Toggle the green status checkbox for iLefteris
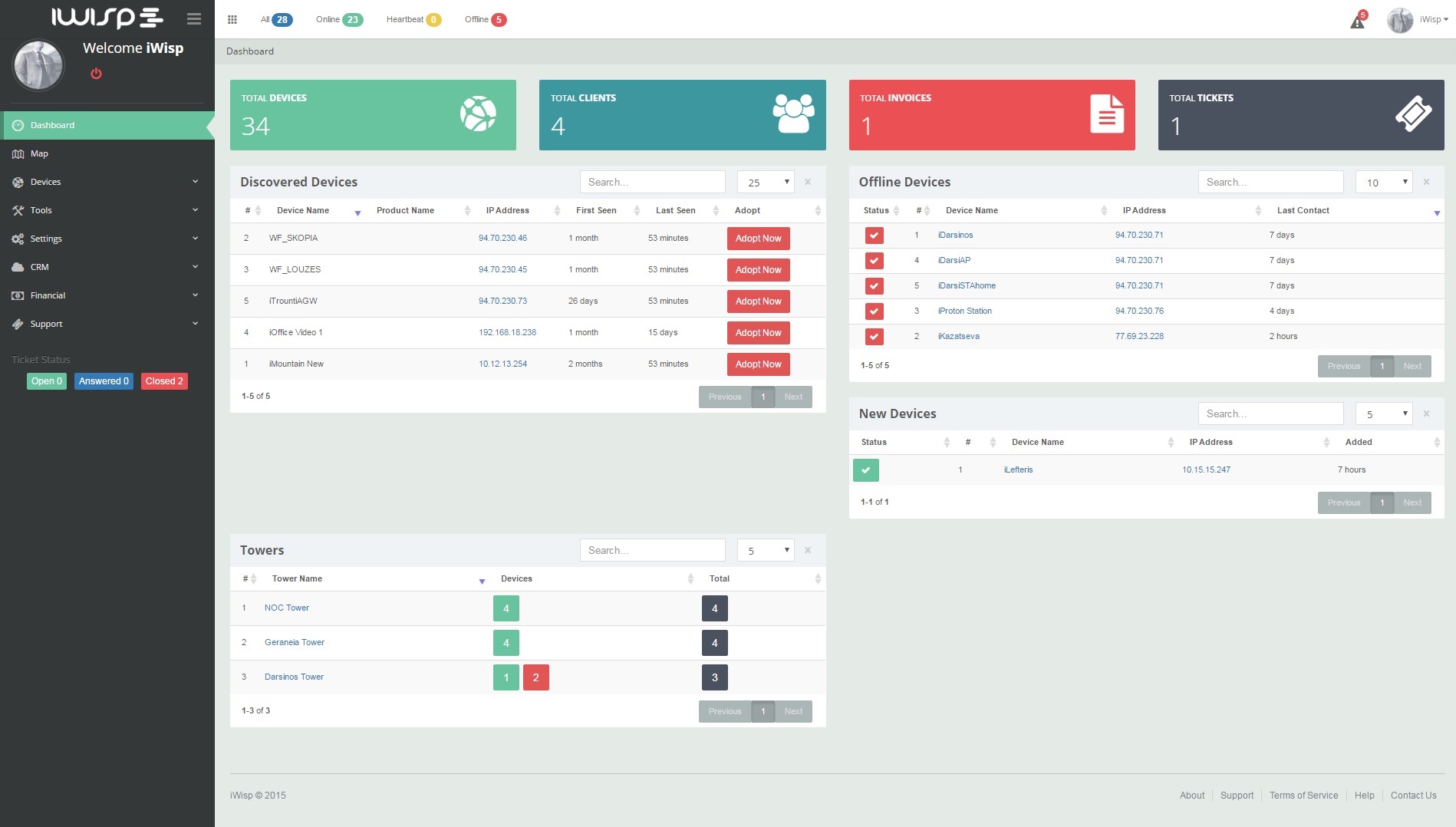Image resolution: width=1456 pixels, height=827 pixels. point(865,470)
